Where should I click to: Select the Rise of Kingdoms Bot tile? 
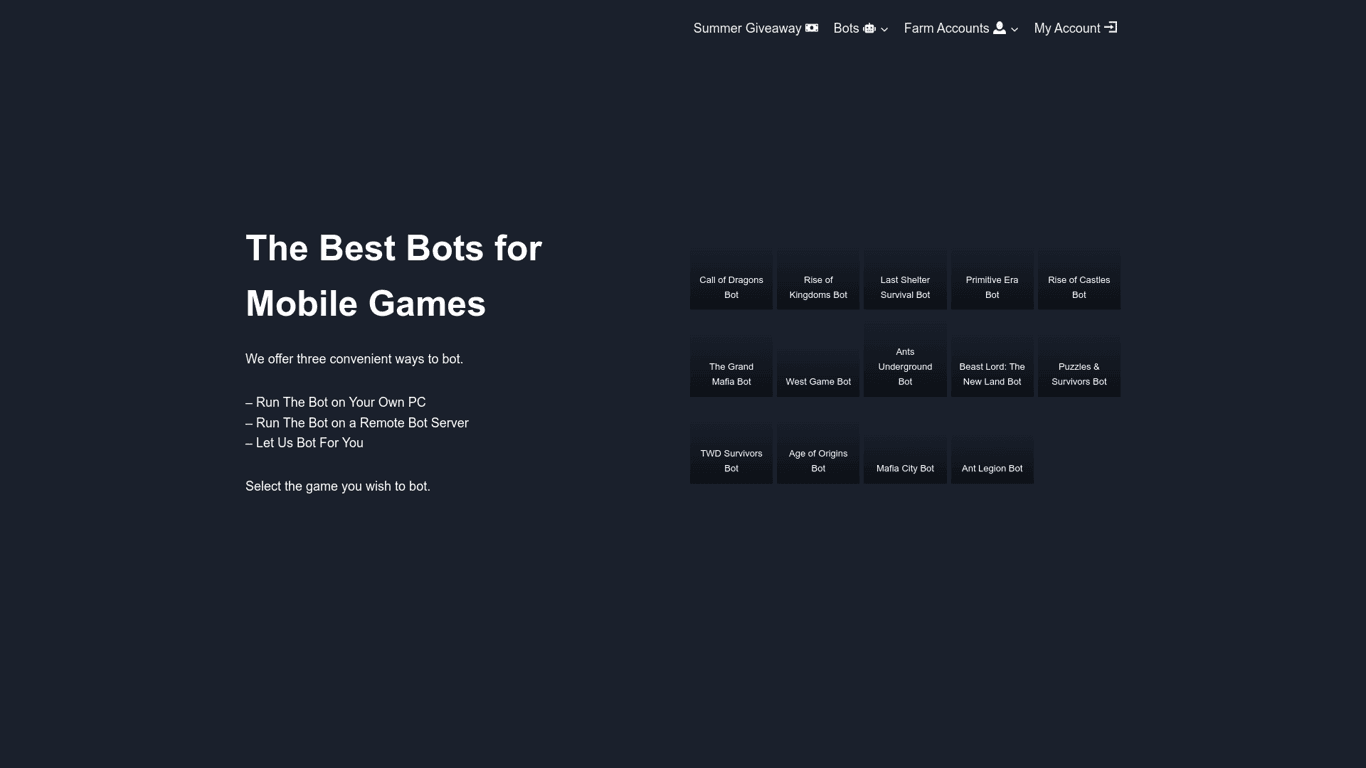[818, 280]
